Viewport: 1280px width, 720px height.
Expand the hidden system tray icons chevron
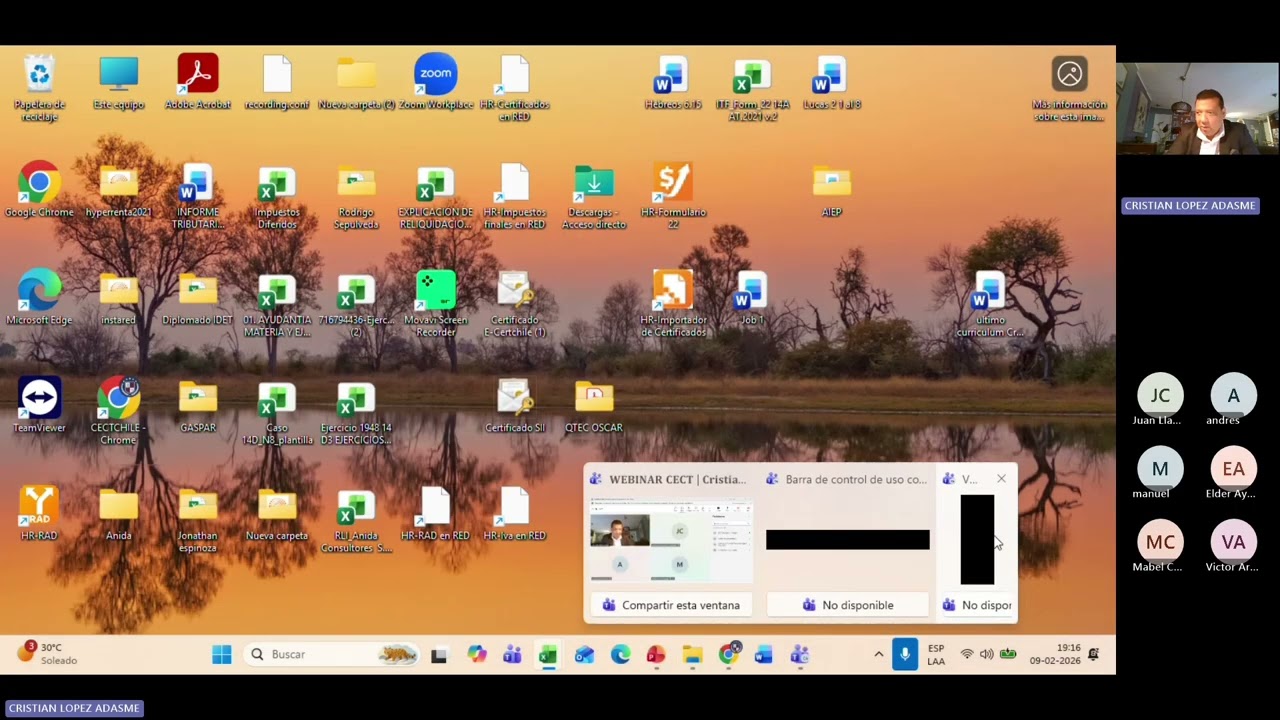tap(879, 654)
